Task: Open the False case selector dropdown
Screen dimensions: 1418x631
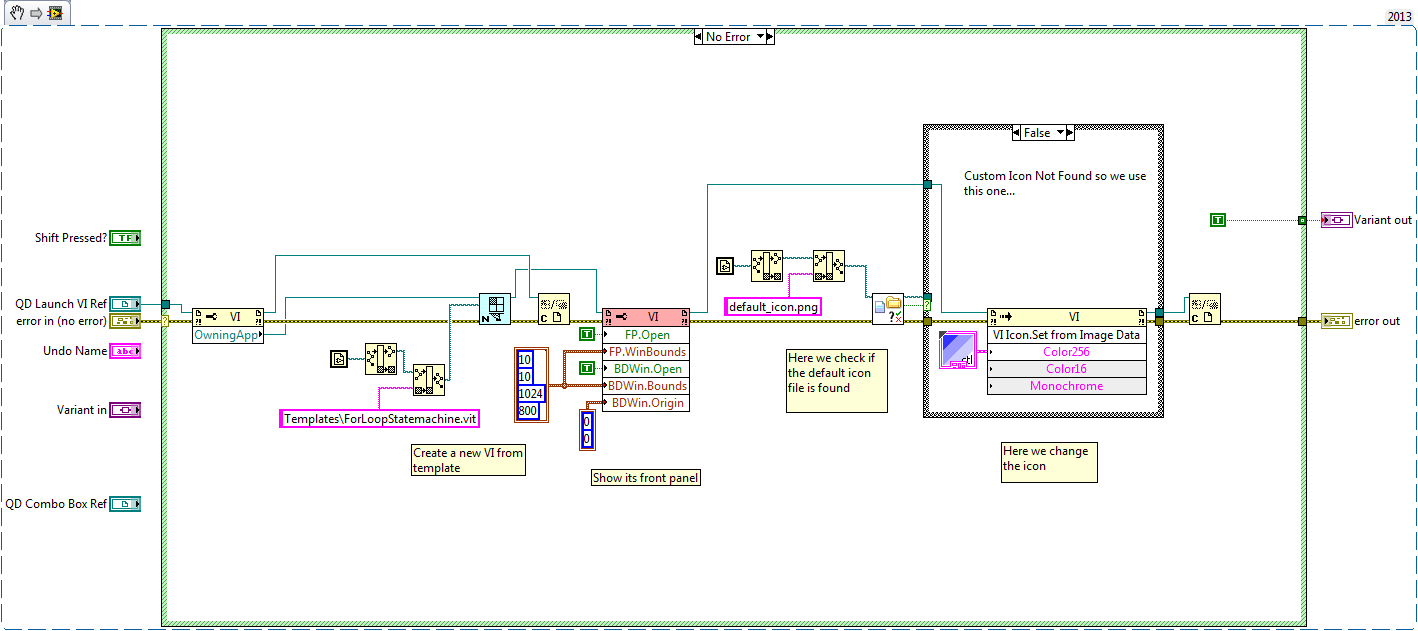Action: [1059, 132]
